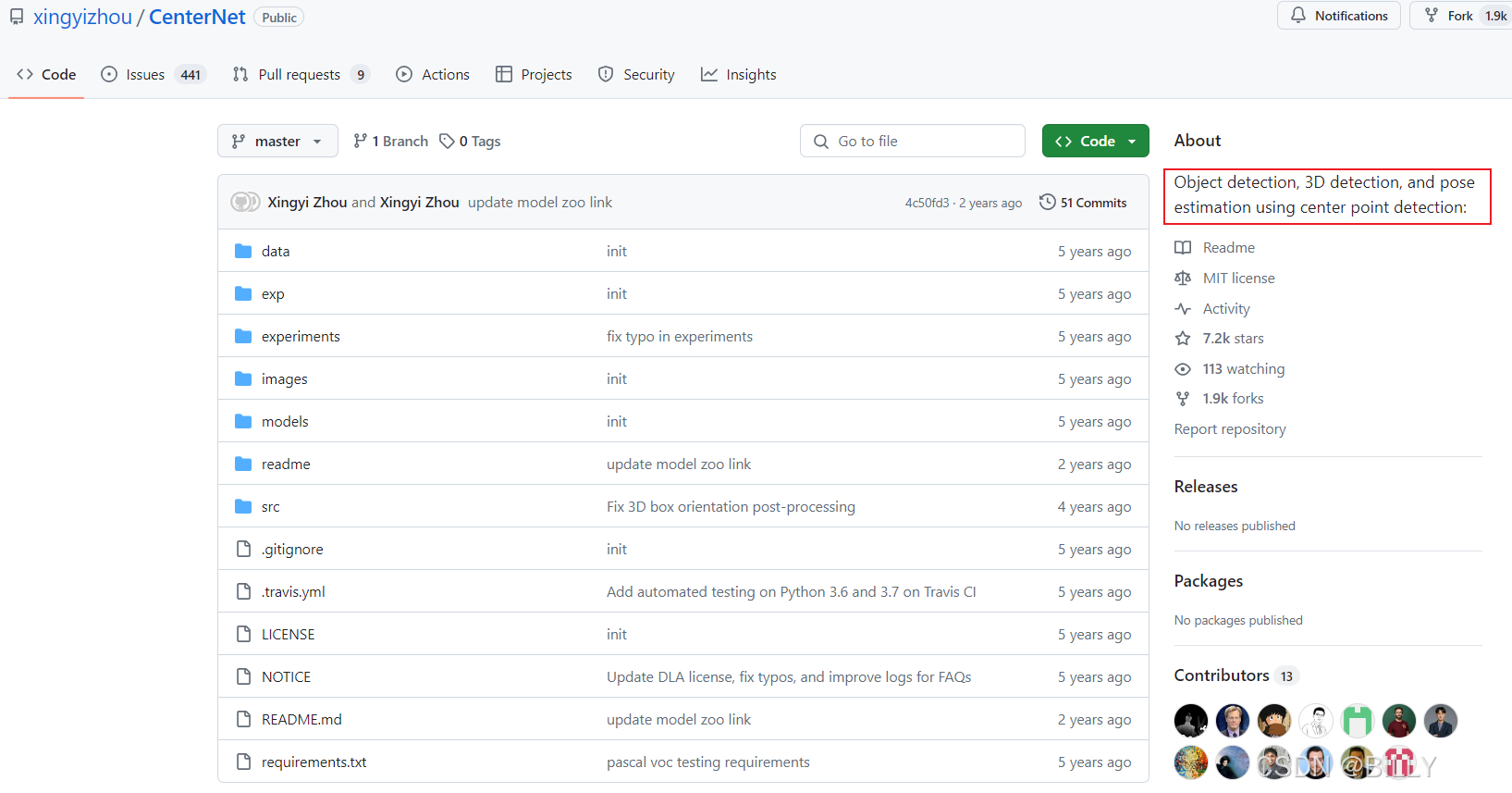This screenshot has height=793, width=1512.
Task: Open the exp folder icon
Action: (x=243, y=293)
